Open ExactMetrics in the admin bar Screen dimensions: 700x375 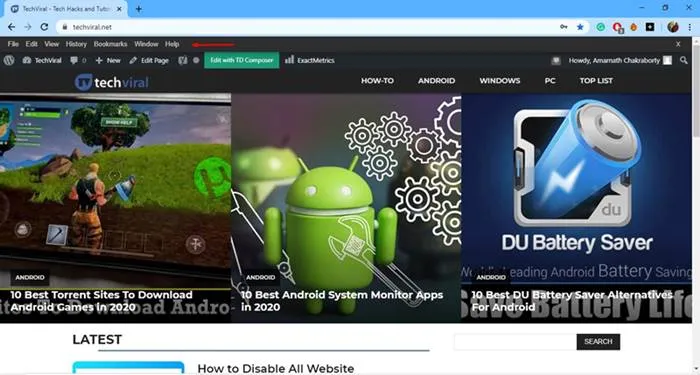pos(309,60)
